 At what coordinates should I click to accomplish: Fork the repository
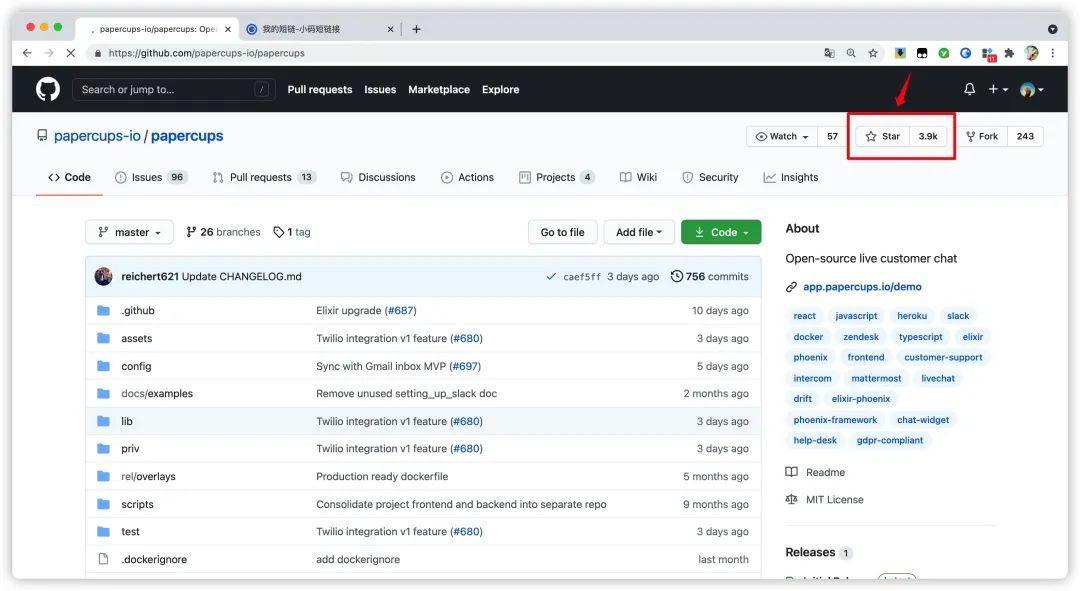coord(982,136)
